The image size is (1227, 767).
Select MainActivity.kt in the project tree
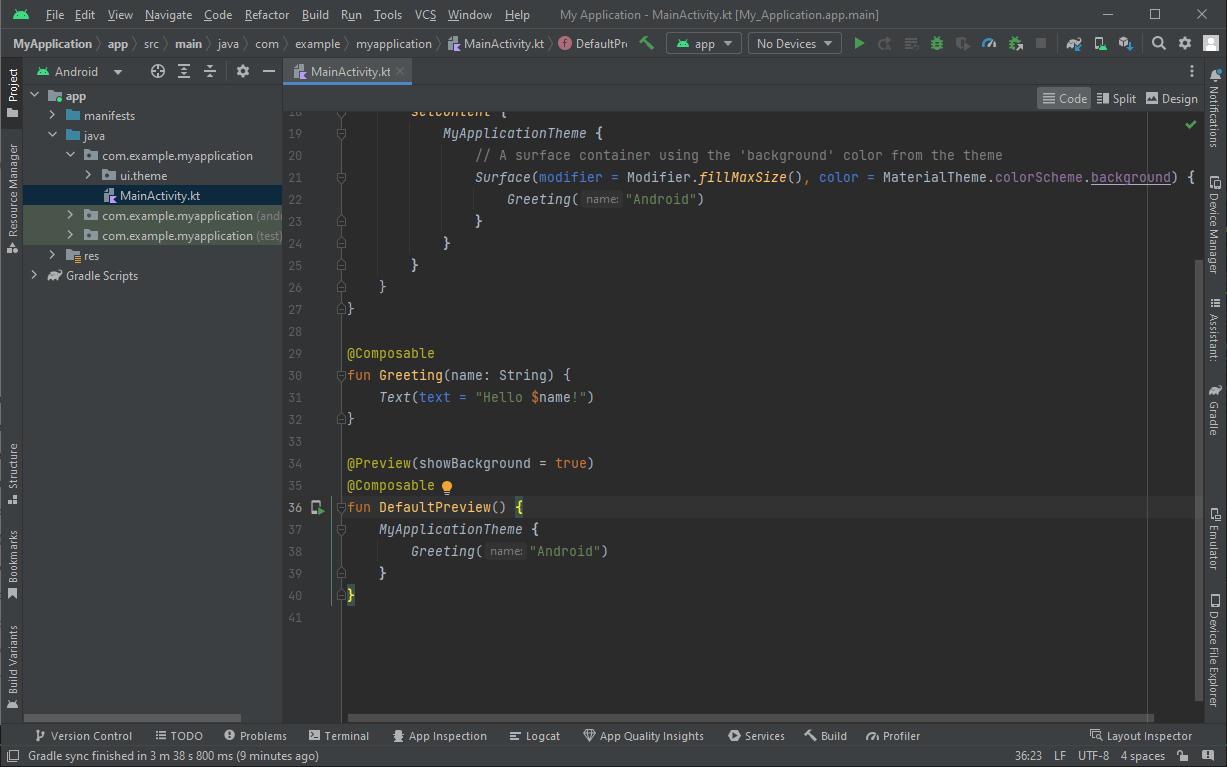click(152, 196)
